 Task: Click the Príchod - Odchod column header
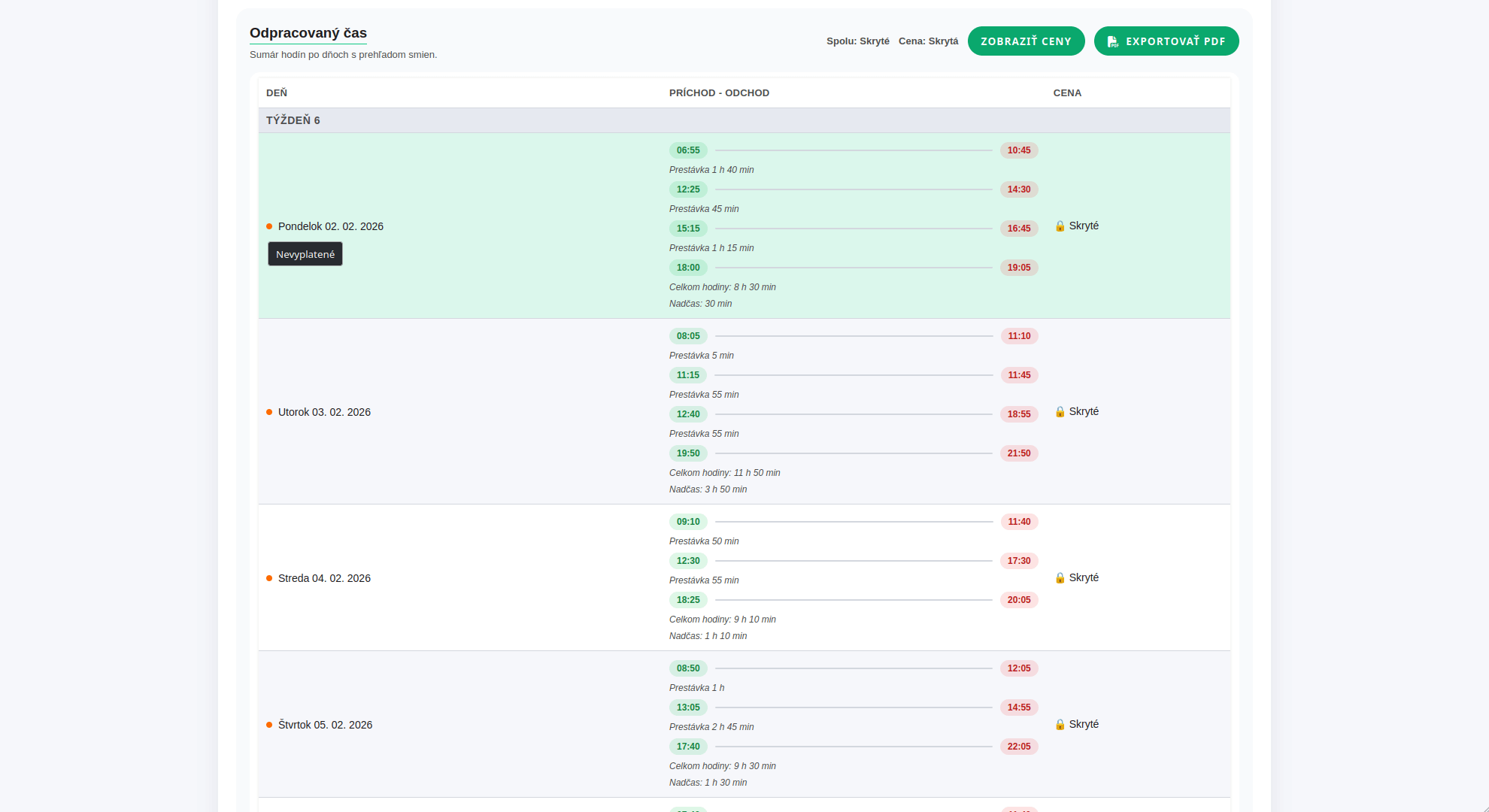point(719,93)
